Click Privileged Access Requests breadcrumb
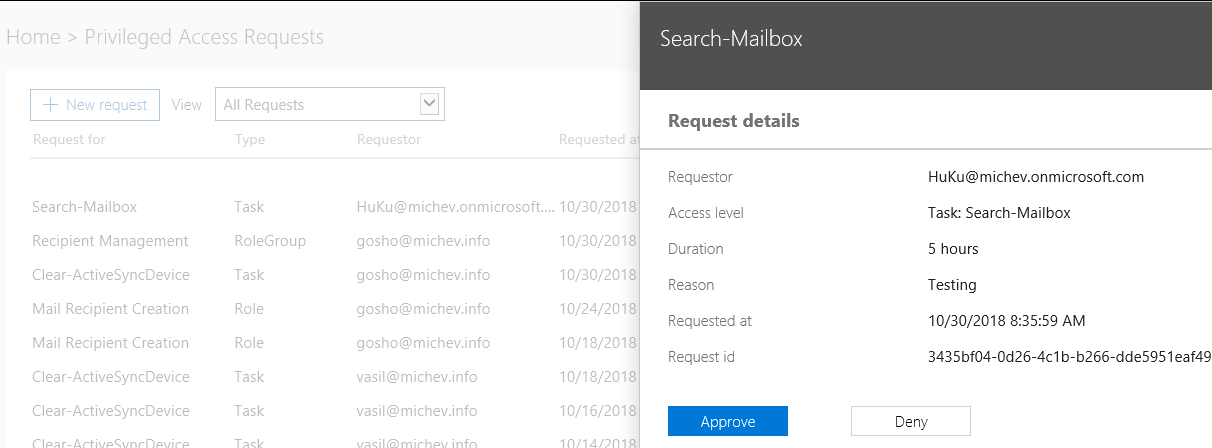1212x448 pixels. [204, 38]
